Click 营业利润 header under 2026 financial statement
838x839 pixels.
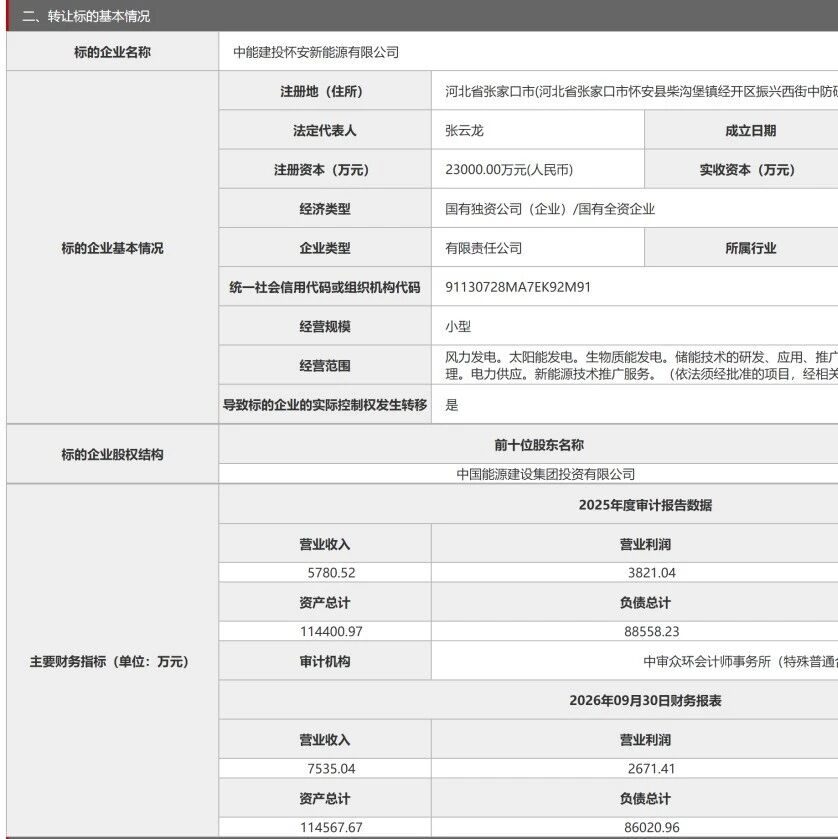coord(645,740)
